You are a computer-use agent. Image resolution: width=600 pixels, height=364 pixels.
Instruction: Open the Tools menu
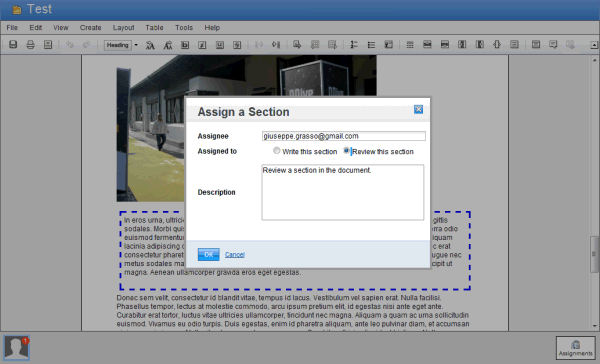pyautogui.click(x=184, y=28)
